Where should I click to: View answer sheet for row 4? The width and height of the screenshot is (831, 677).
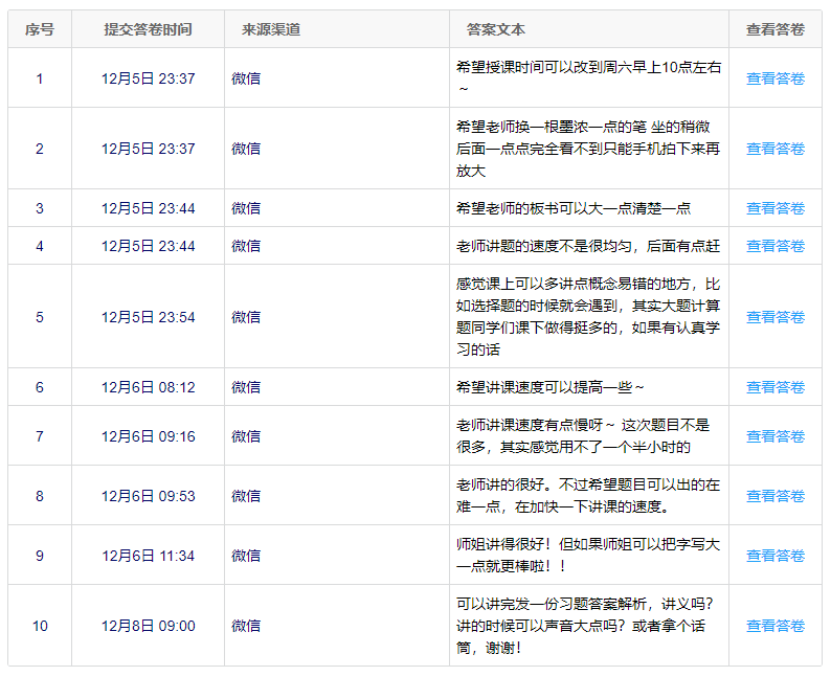pos(775,246)
